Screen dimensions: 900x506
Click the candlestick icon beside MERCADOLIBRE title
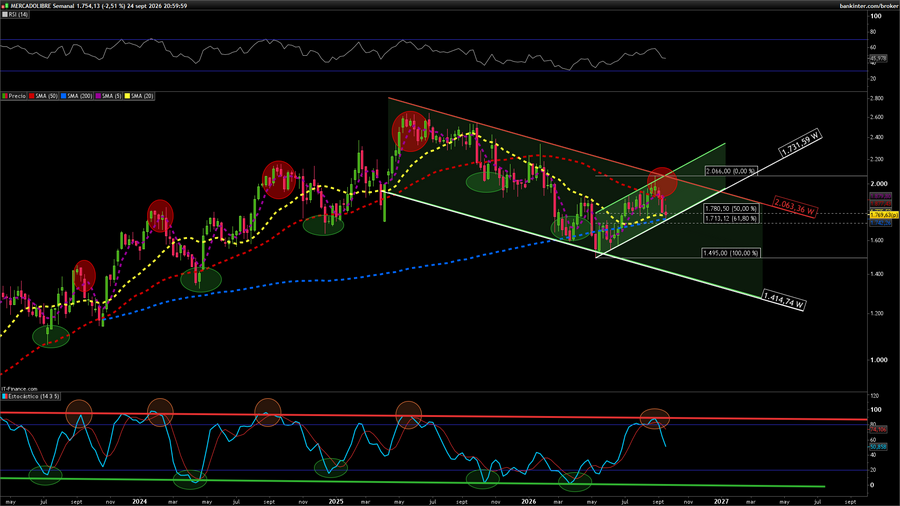pos(5,6)
